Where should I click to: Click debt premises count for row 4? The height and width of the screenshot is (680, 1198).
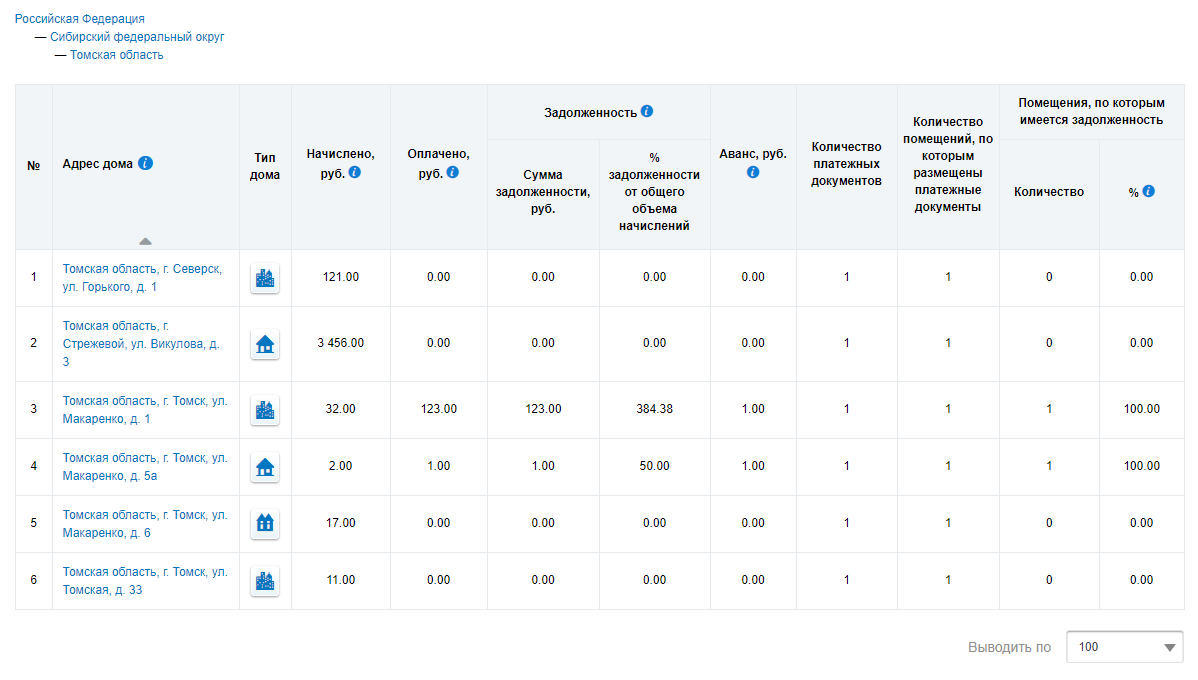(x=1048, y=467)
